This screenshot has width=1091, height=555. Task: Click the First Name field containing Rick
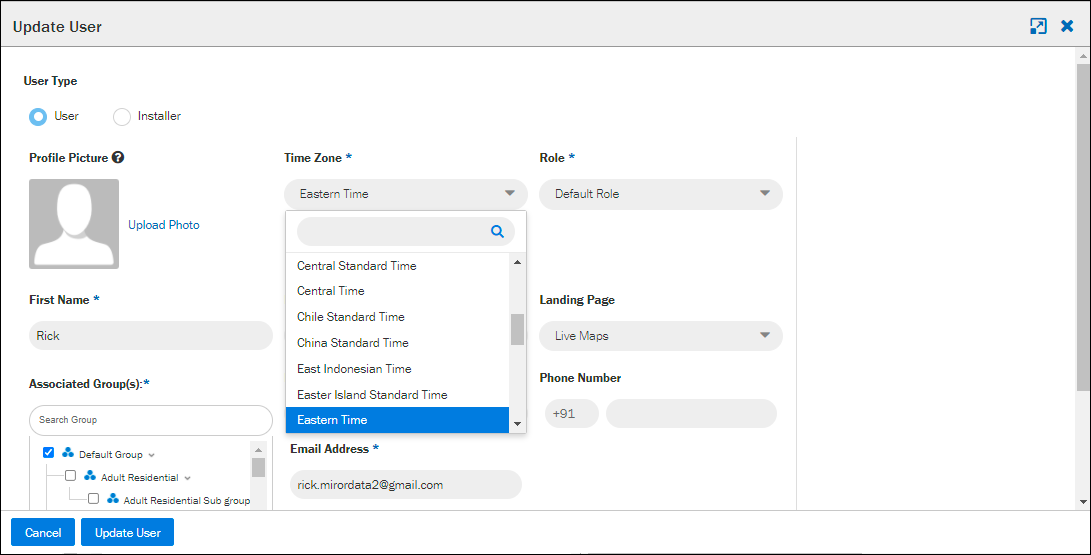(151, 336)
